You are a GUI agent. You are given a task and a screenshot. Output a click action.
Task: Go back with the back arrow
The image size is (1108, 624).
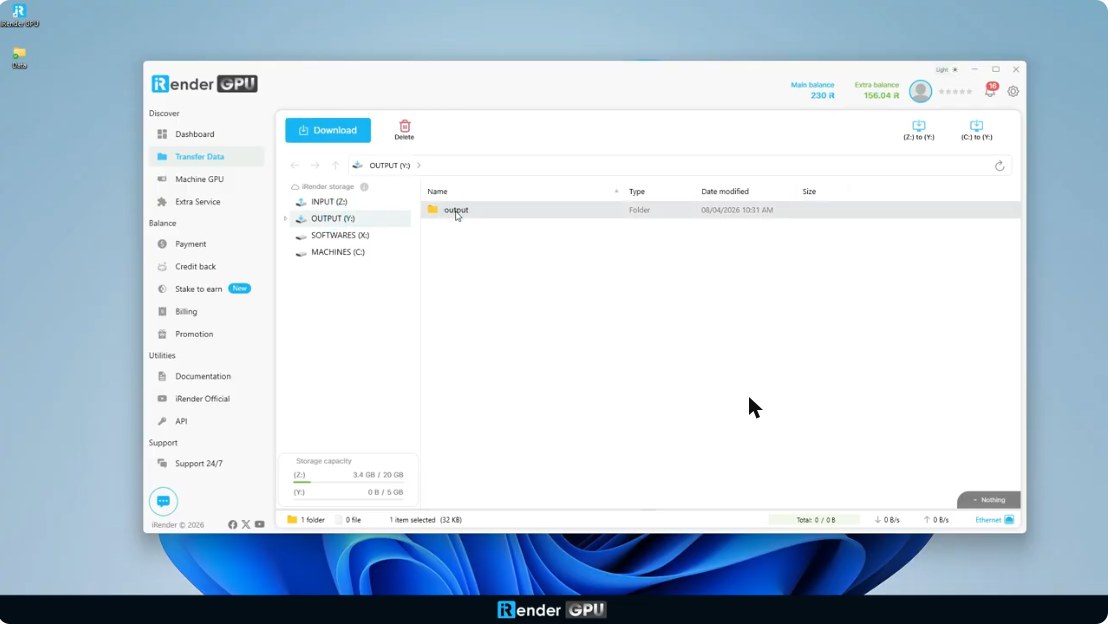295,165
